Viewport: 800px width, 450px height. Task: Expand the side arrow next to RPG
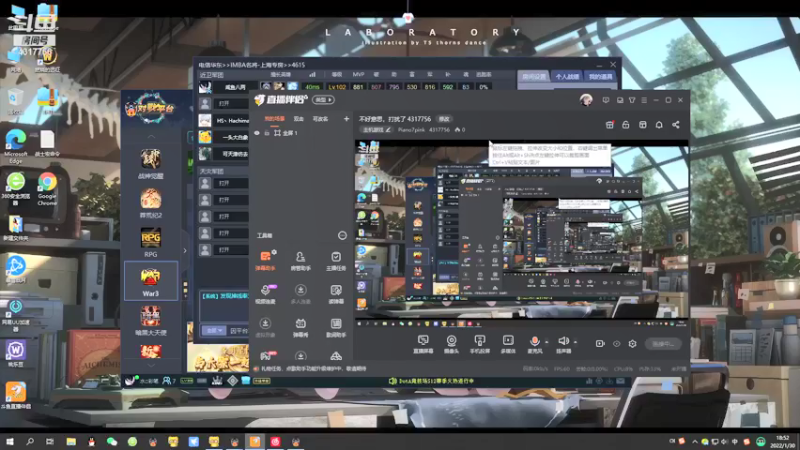185,251
